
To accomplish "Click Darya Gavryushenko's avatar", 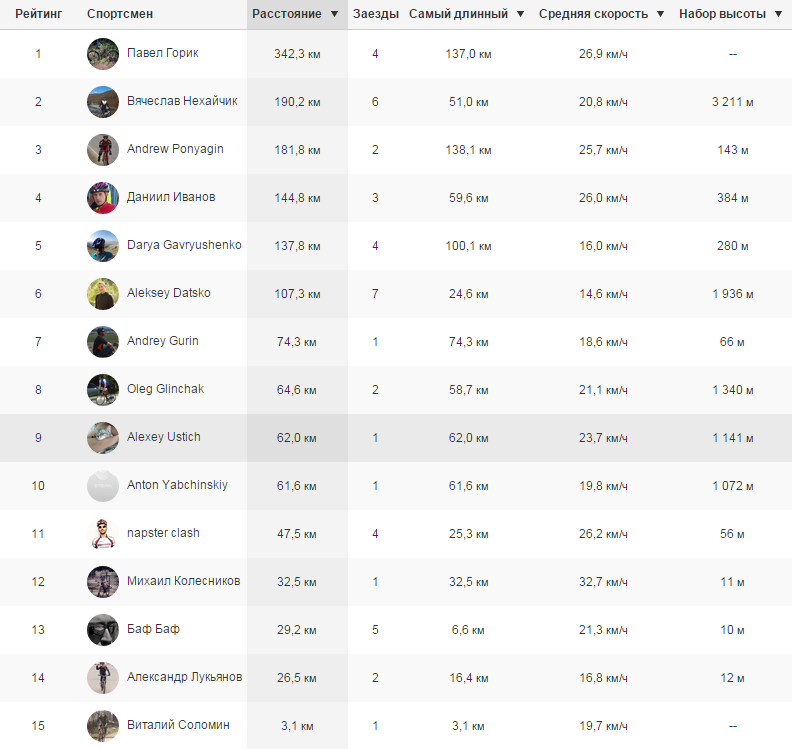I will (x=103, y=246).
